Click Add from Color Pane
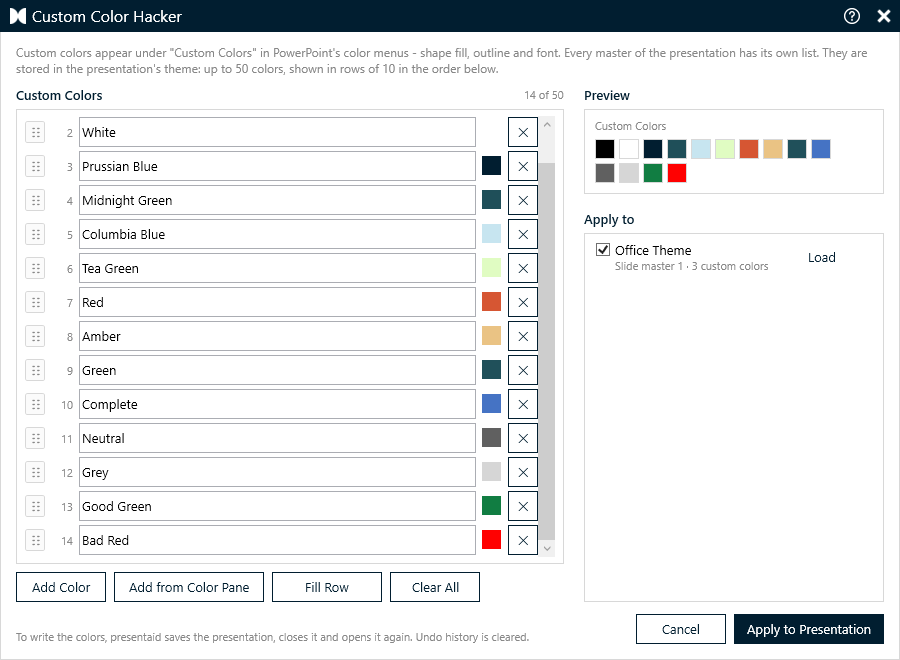Image resolution: width=900 pixels, height=660 pixels. (189, 587)
